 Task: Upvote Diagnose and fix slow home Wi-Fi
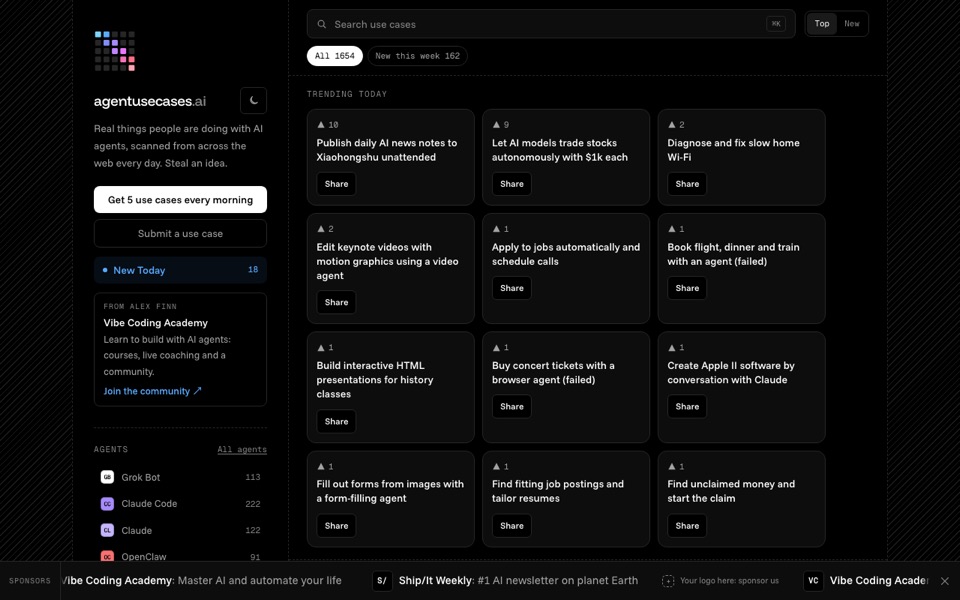point(676,125)
